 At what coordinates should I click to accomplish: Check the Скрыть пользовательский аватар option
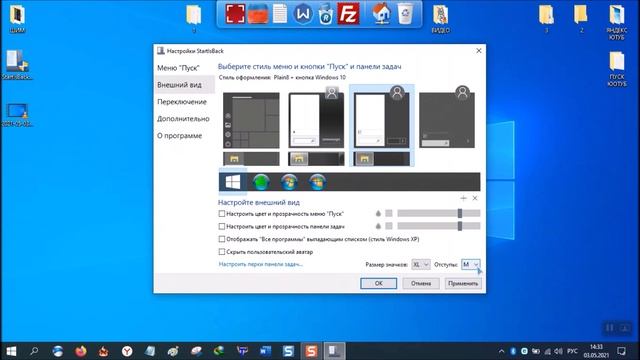(222, 252)
